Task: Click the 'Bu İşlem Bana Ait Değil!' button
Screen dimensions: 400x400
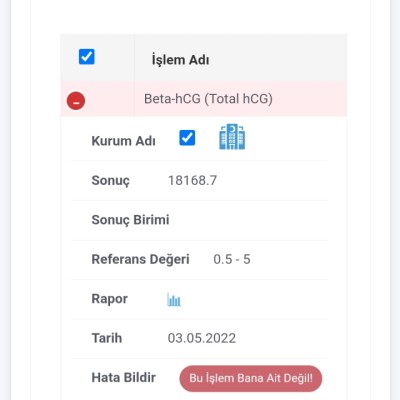Action: (251, 378)
